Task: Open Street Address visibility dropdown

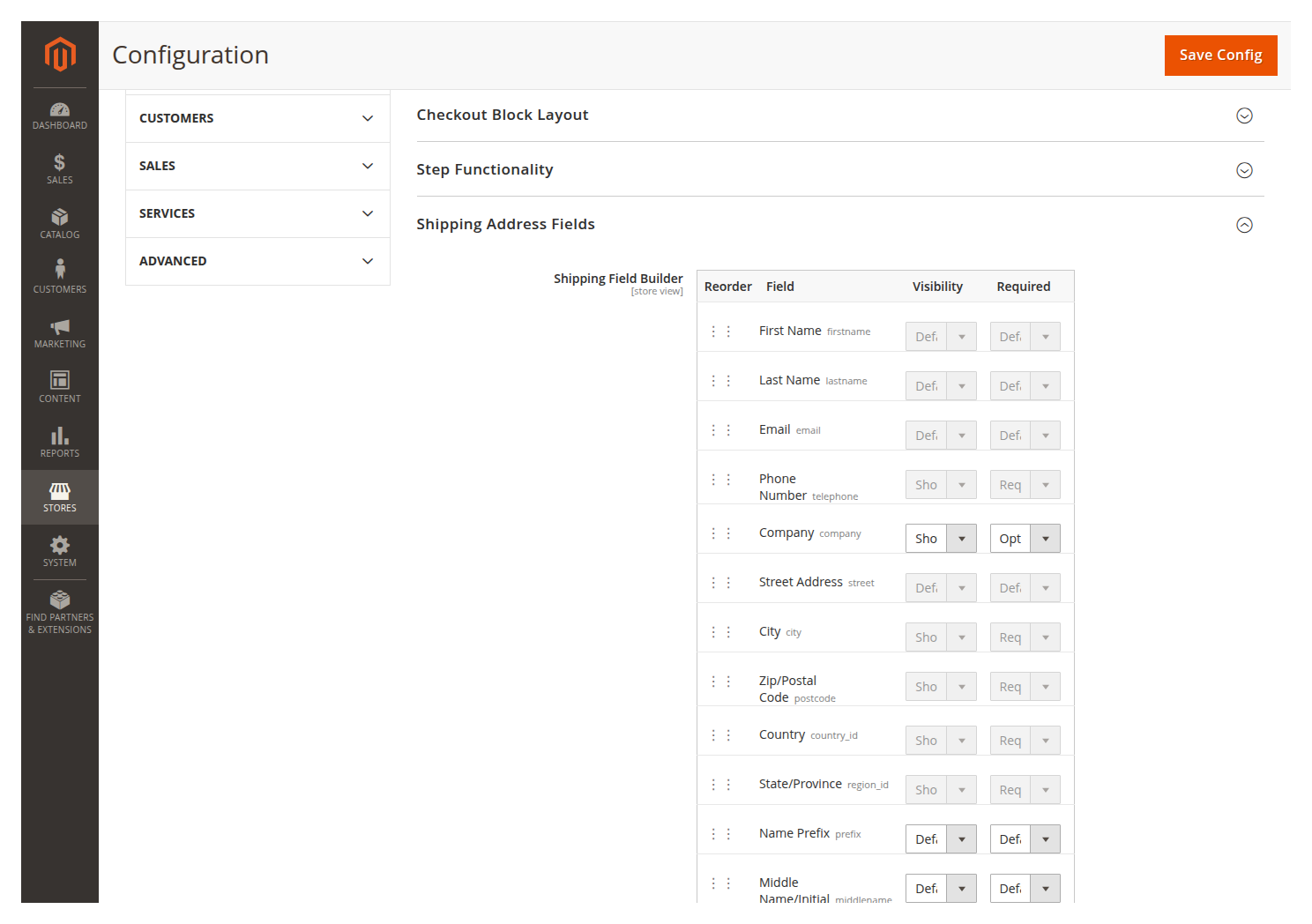Action: click(x=941, y=588)
